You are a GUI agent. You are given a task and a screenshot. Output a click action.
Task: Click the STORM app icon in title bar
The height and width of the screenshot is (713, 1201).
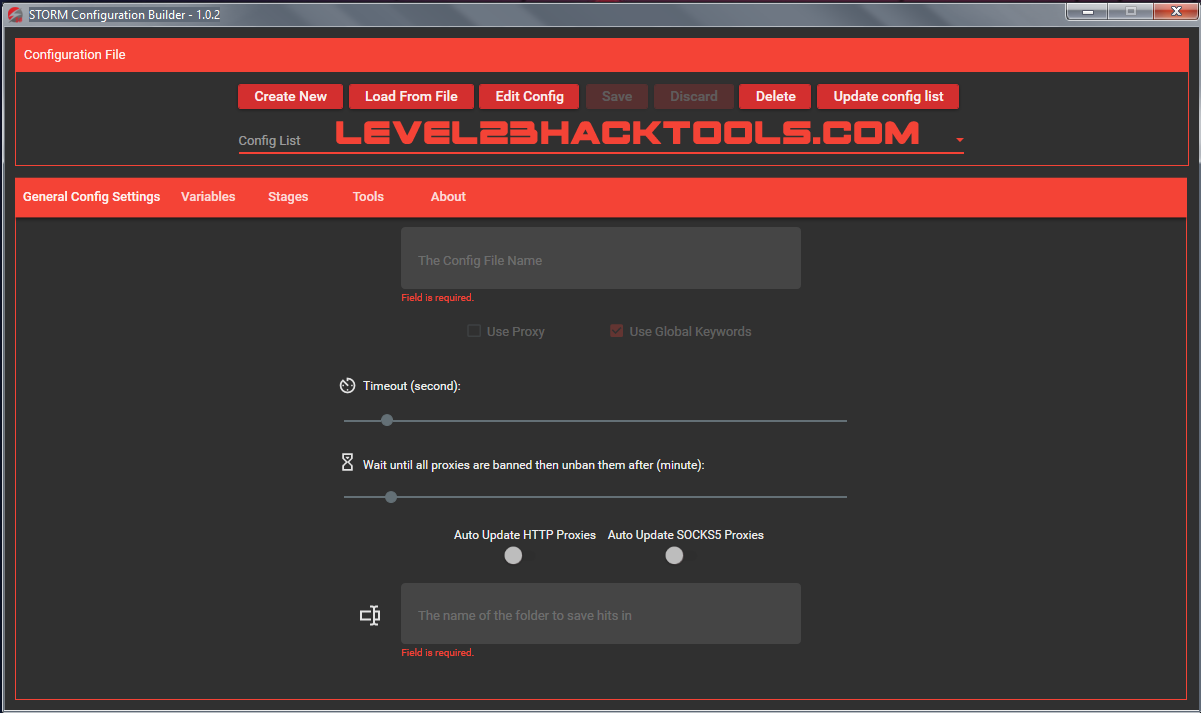click(13, 14)
